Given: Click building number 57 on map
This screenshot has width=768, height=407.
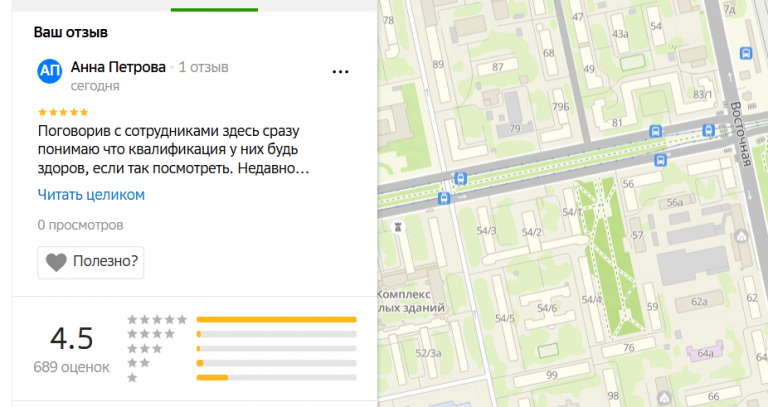Looking at the screenshot, I should (637, 236).
